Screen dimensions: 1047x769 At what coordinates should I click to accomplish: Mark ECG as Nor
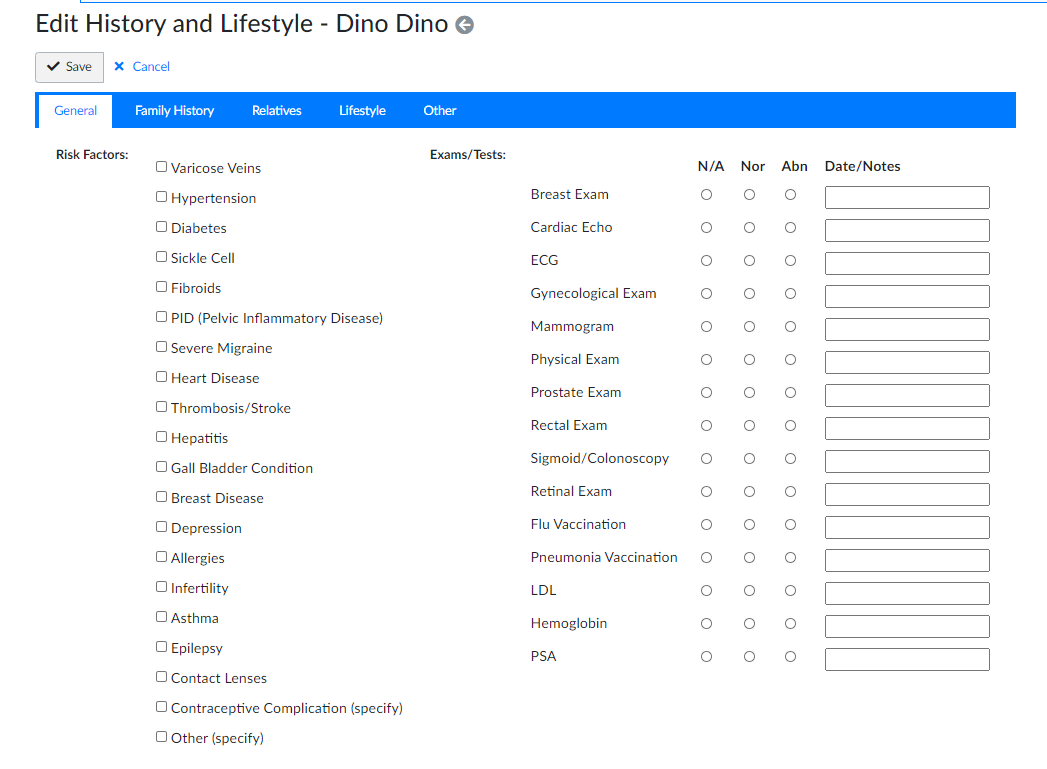(749, 260)
